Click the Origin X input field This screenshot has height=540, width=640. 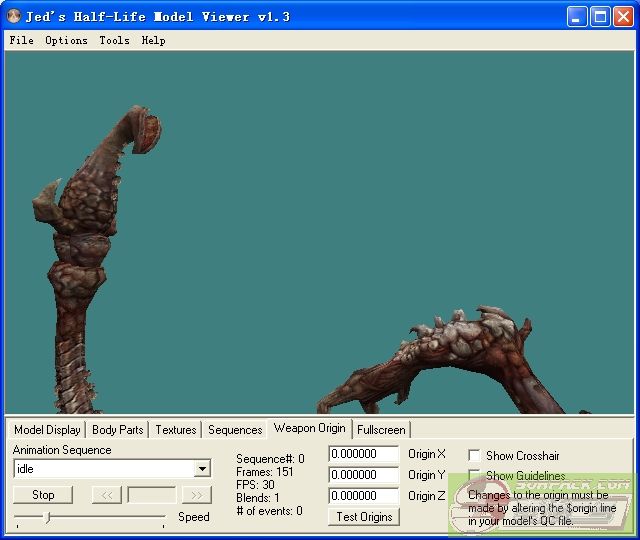point(363,454)
